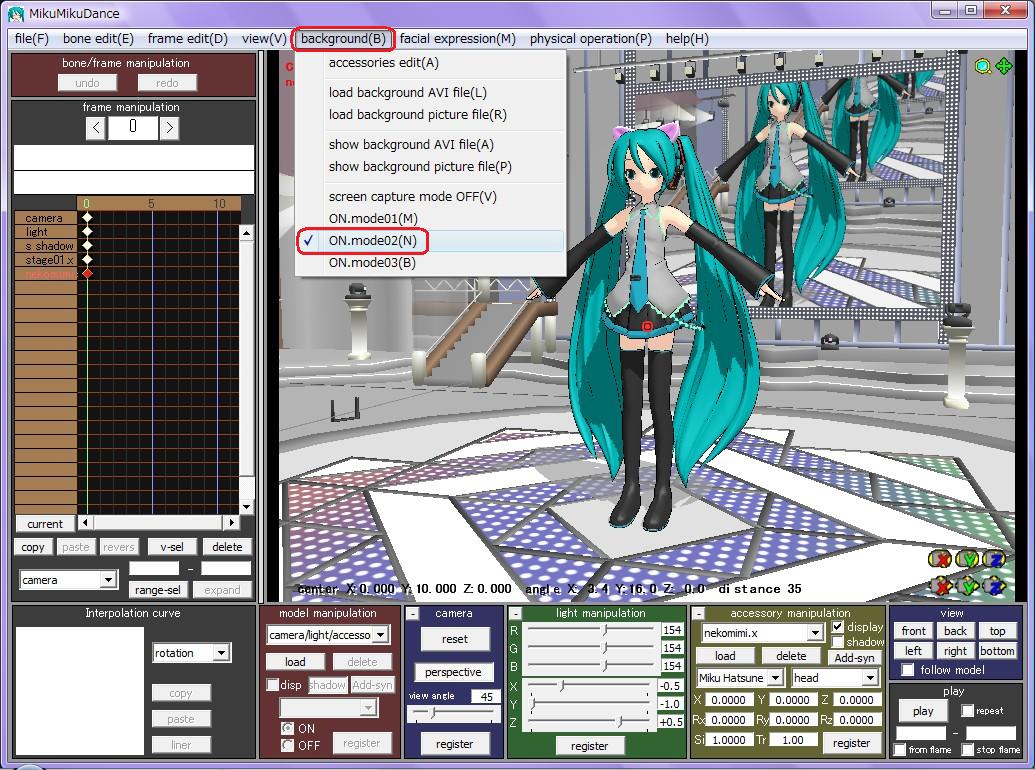Click the accessory Si size field
1035x770 pixels.
[x=729, y=740]
